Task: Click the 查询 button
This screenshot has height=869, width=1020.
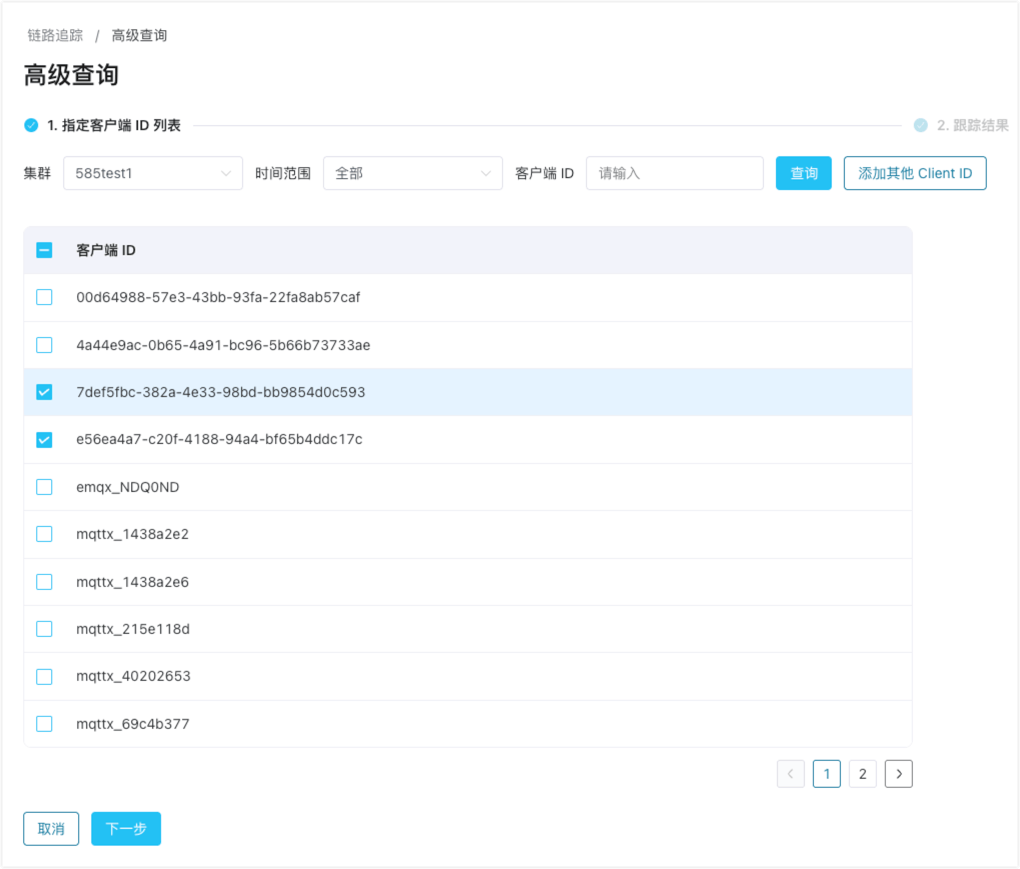Action: [803, 173]
